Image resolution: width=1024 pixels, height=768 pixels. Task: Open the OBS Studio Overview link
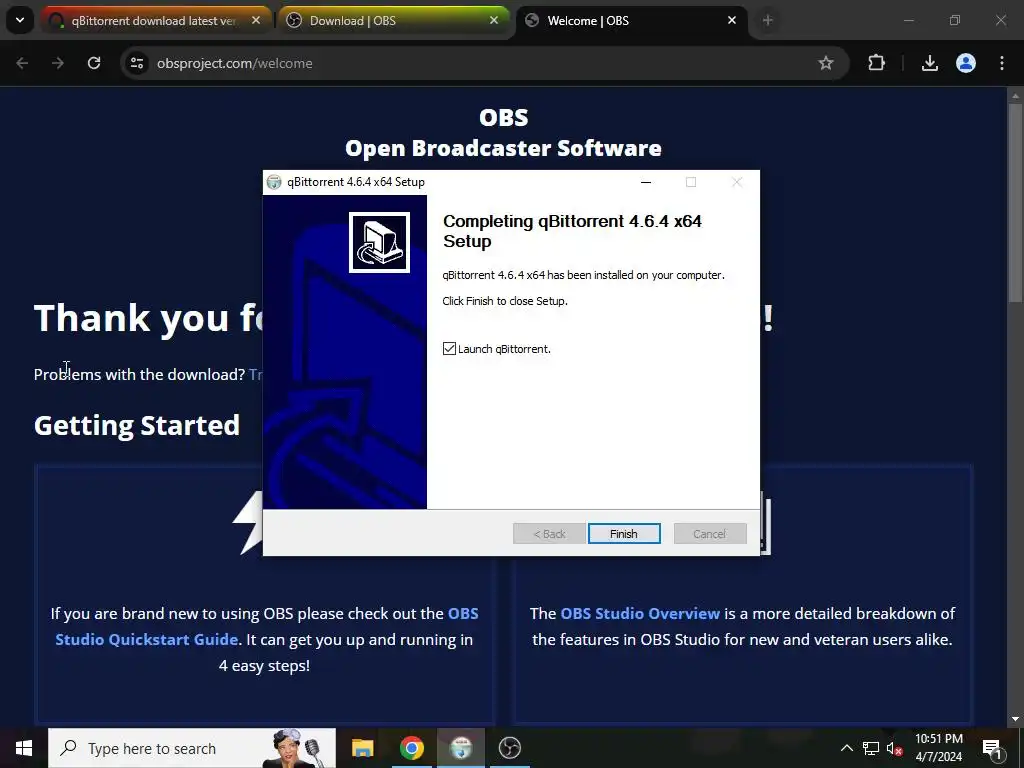click(640, 613)
